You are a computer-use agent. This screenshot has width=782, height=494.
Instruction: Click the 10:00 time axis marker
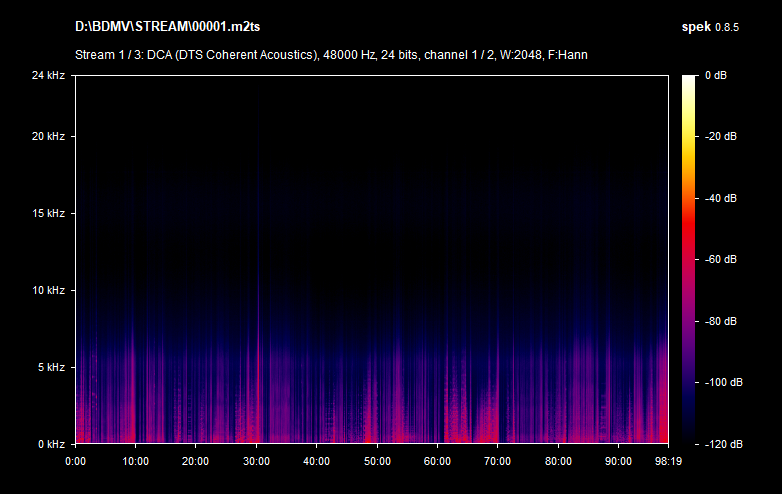[x=135, y=461]
